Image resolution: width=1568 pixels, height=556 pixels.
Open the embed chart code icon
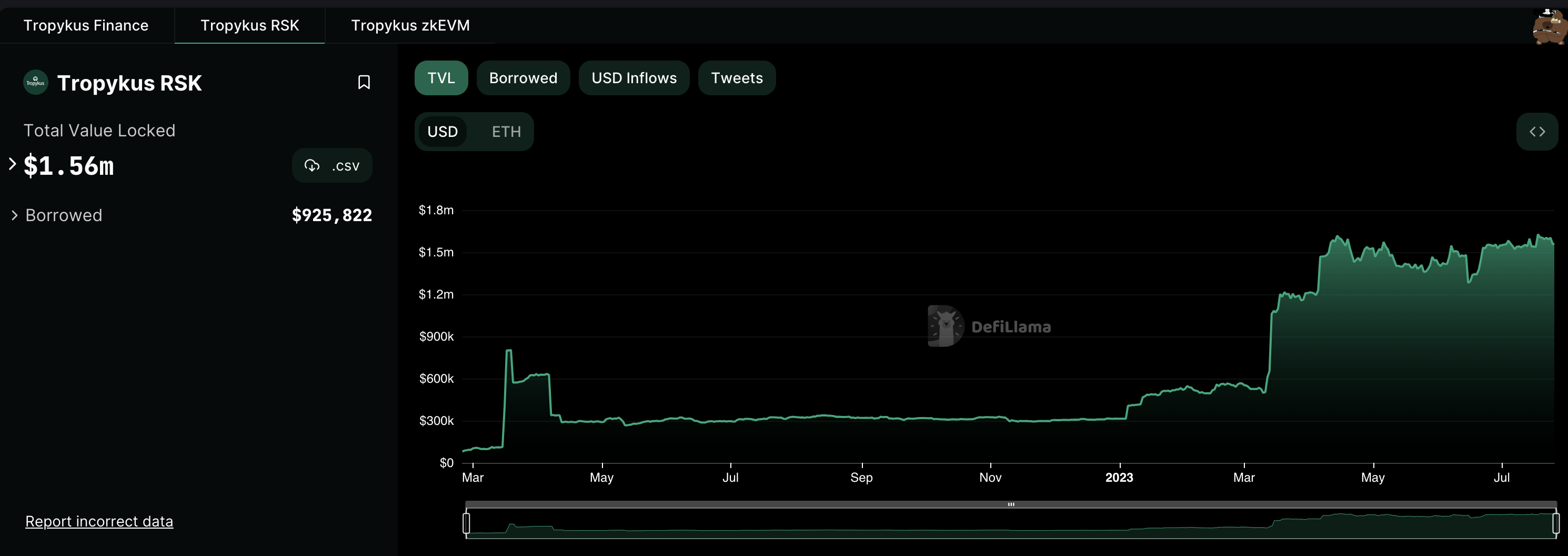tap(1537, 132)
